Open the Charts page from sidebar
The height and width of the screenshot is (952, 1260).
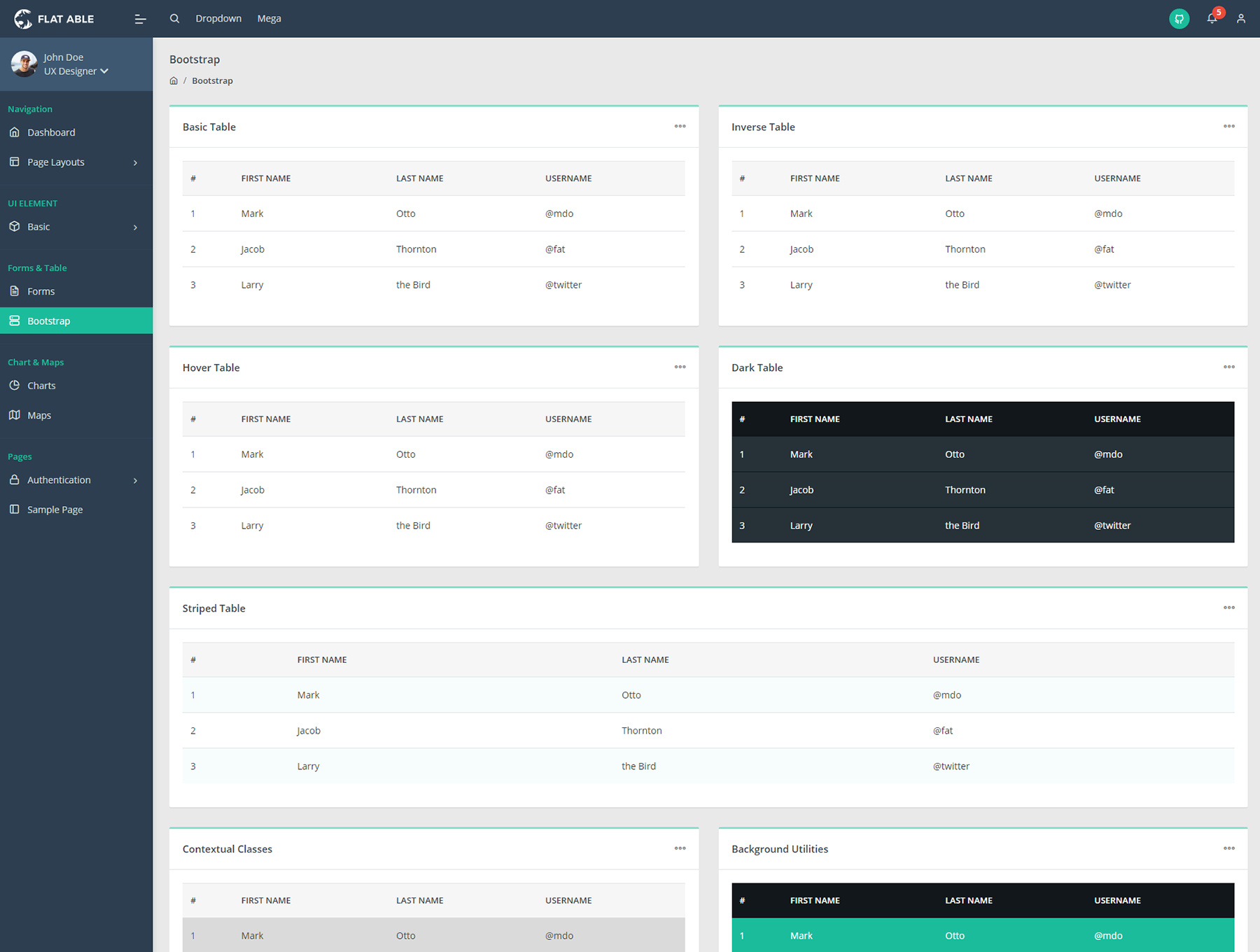click(41, 386)
